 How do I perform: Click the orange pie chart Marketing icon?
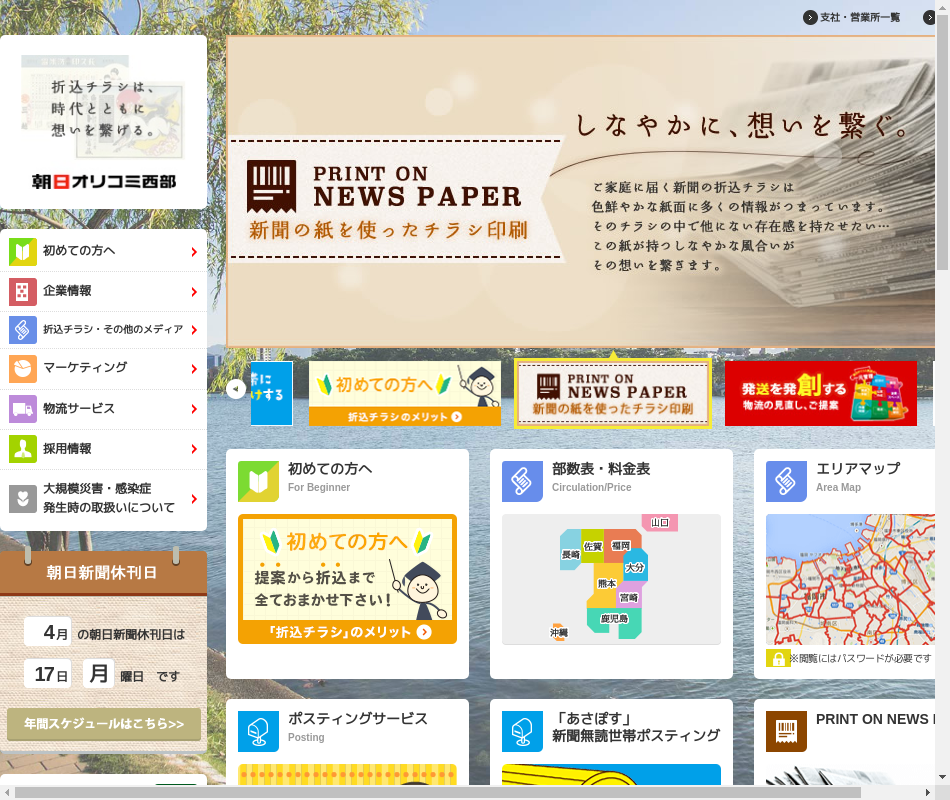tap(22, 368)
